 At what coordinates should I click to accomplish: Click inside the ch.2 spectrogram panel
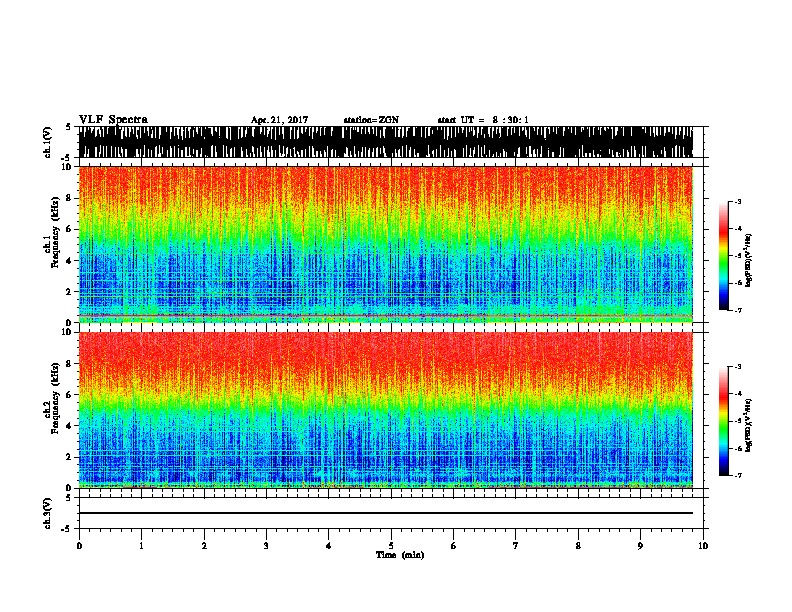point(385,410)
